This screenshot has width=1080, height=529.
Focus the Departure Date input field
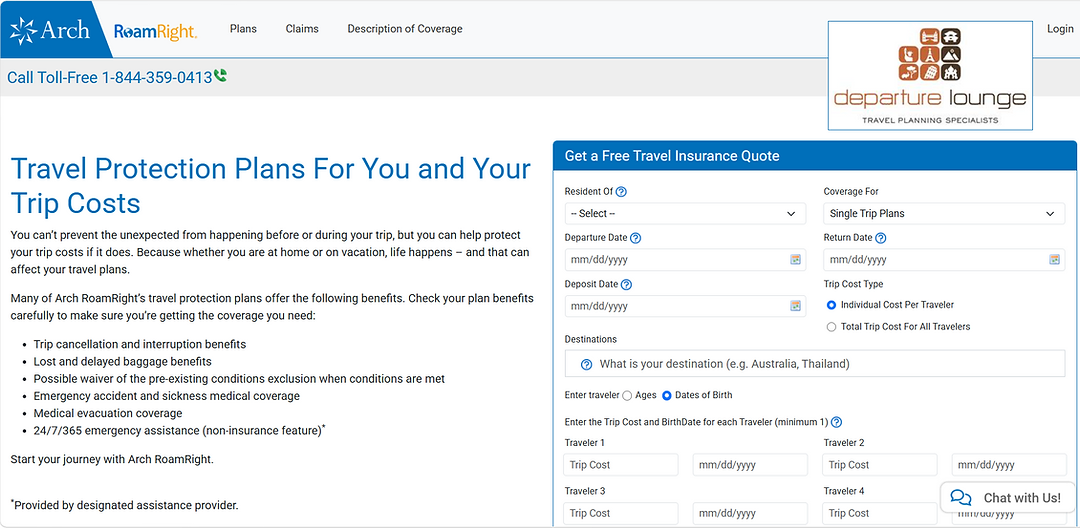685,260
